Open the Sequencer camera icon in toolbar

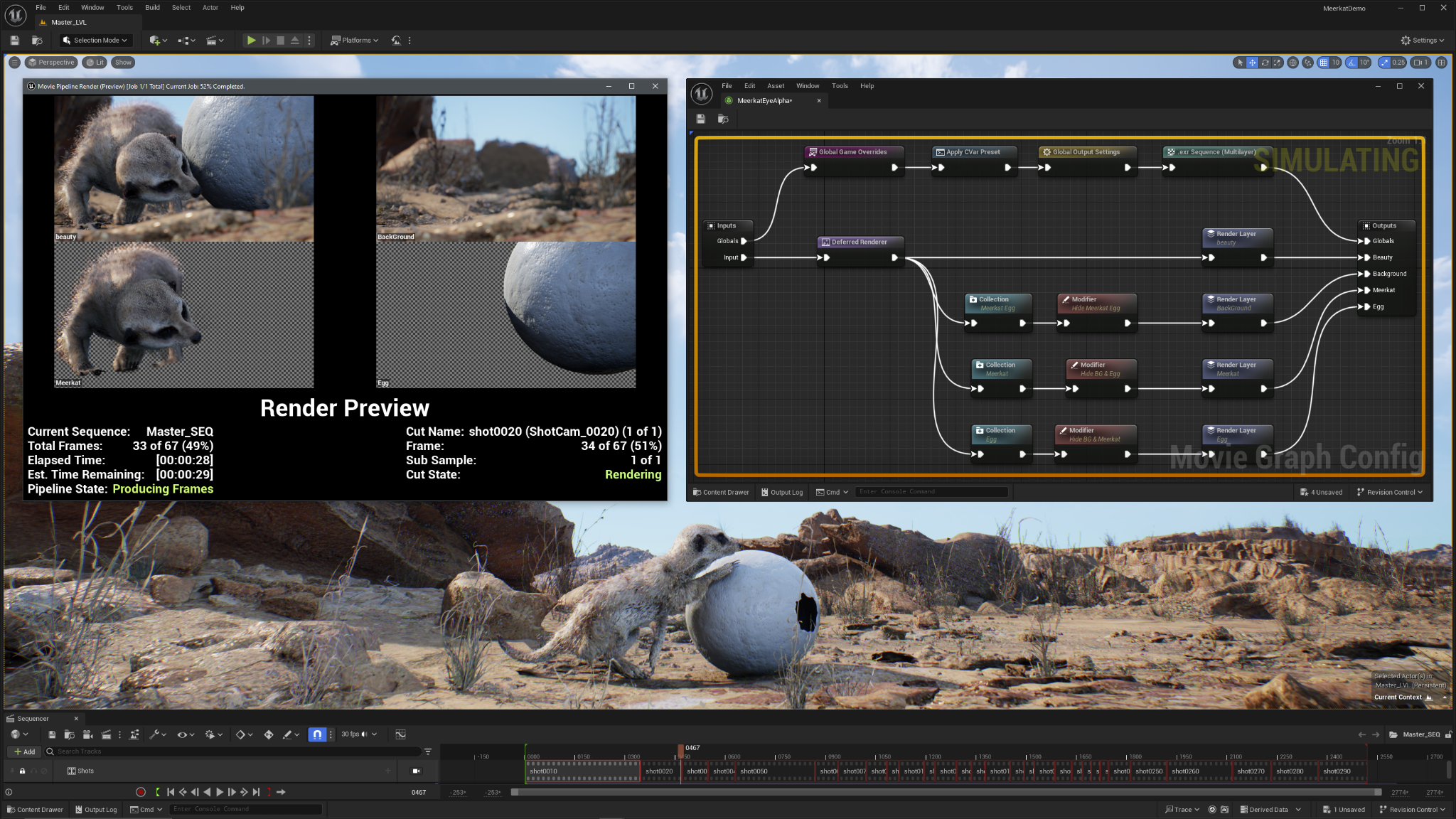pyautogui.click(x=87, y=734)
